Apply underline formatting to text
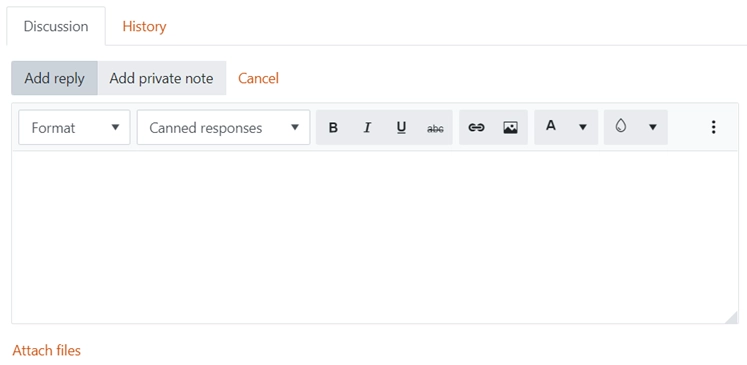Screen dimensions: 747x365 (401, 127)
